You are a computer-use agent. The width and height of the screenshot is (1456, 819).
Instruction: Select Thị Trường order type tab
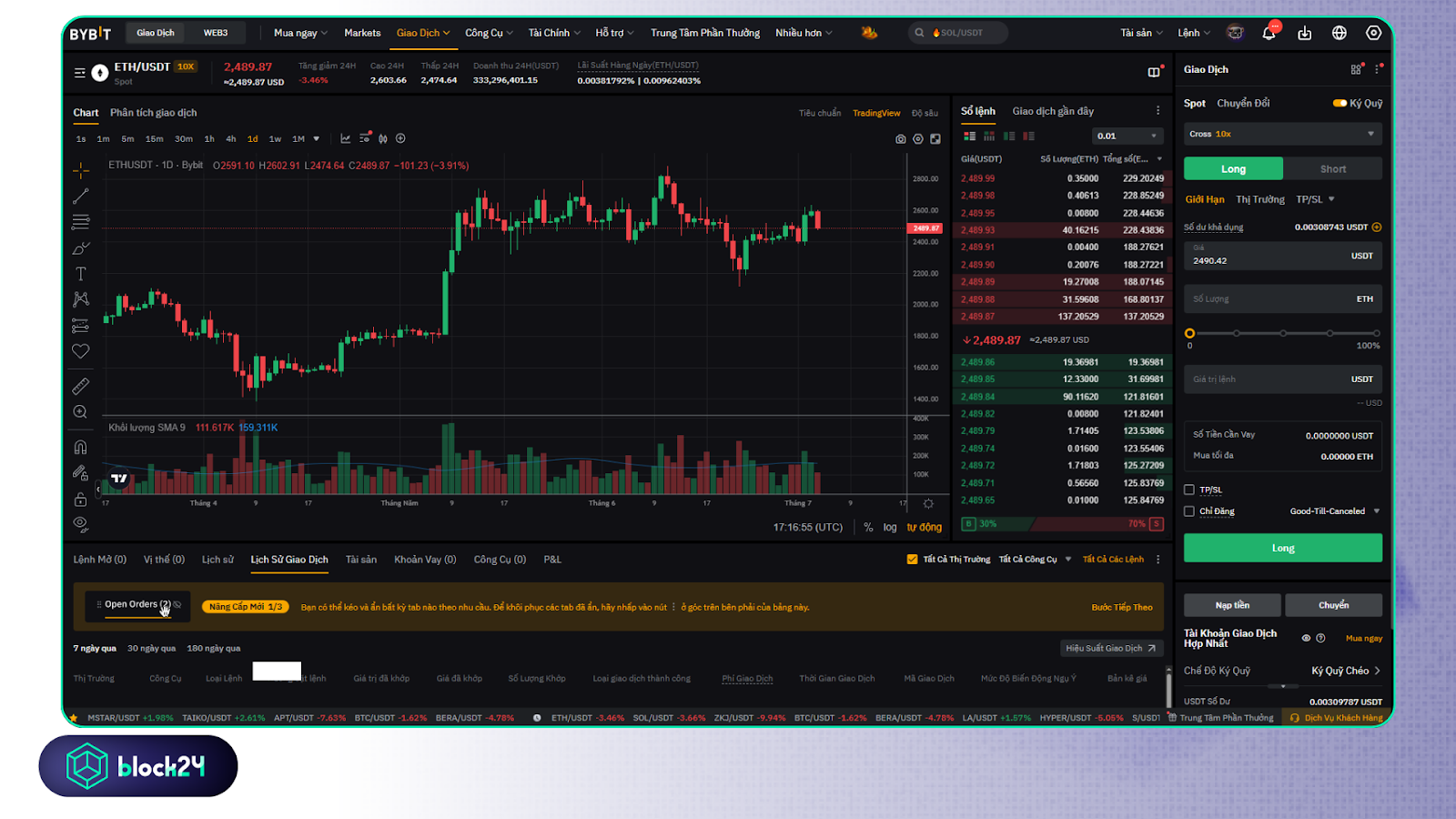1260,199
